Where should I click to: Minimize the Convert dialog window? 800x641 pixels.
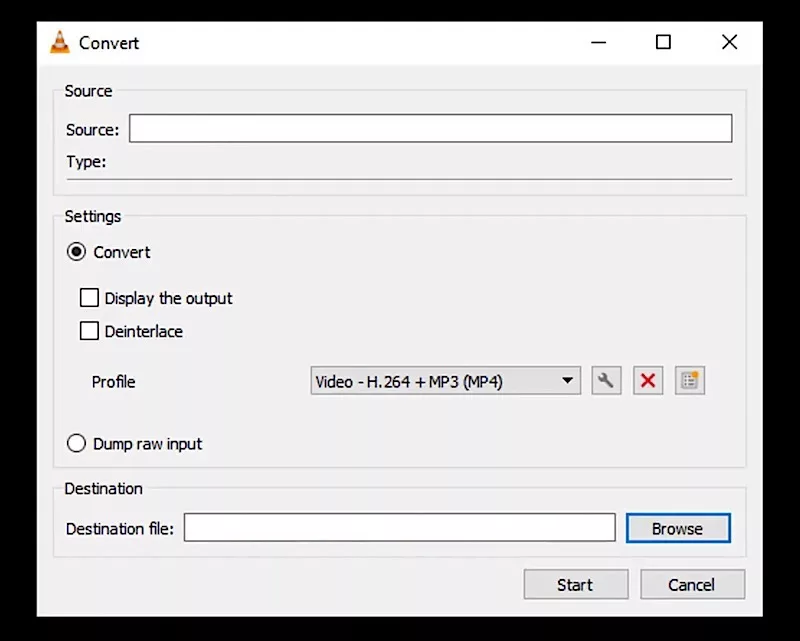coord(599,42)
